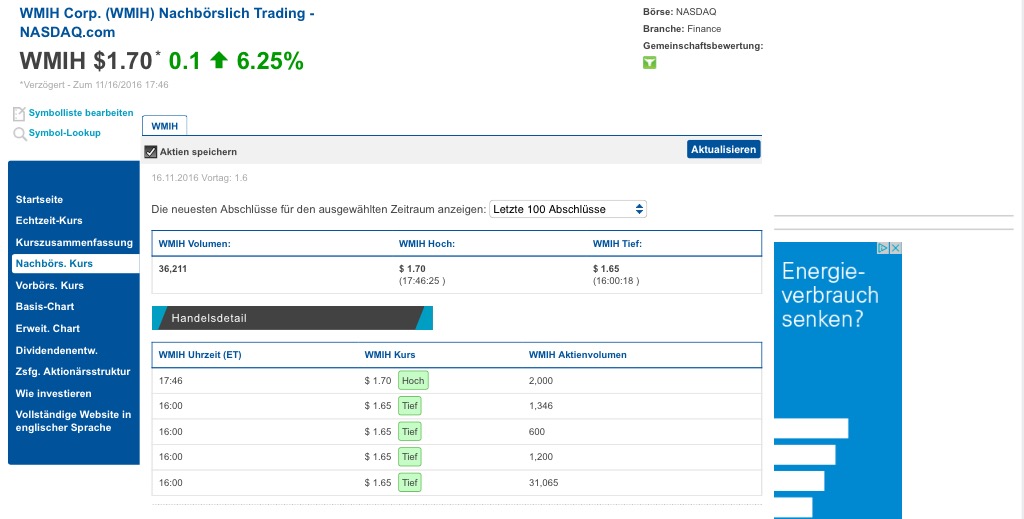Click the green Hoch badge at 17:46
This screenshot has height=519, width=1024.
413,380
